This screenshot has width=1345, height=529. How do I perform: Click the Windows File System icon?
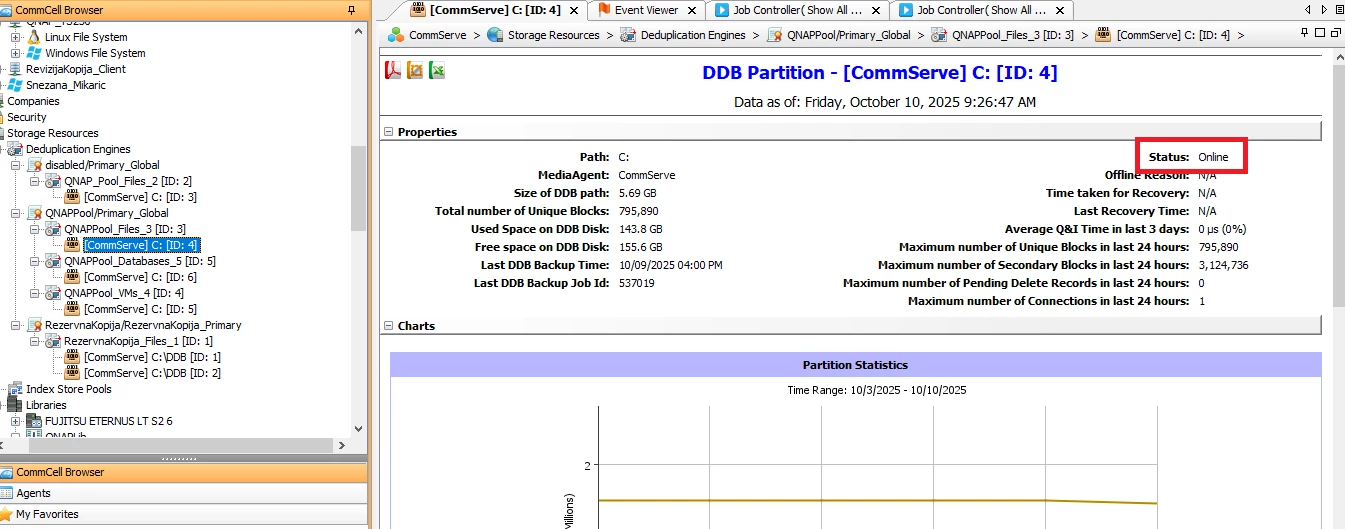(34, 53)
